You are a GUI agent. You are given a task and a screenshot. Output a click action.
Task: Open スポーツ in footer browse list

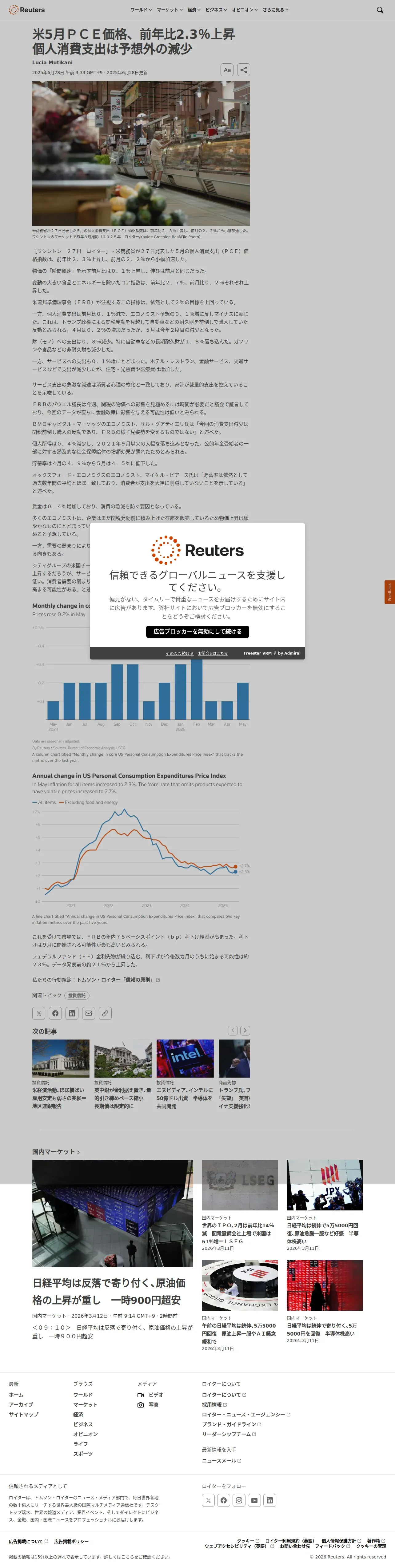click(x=83, y=1454)
